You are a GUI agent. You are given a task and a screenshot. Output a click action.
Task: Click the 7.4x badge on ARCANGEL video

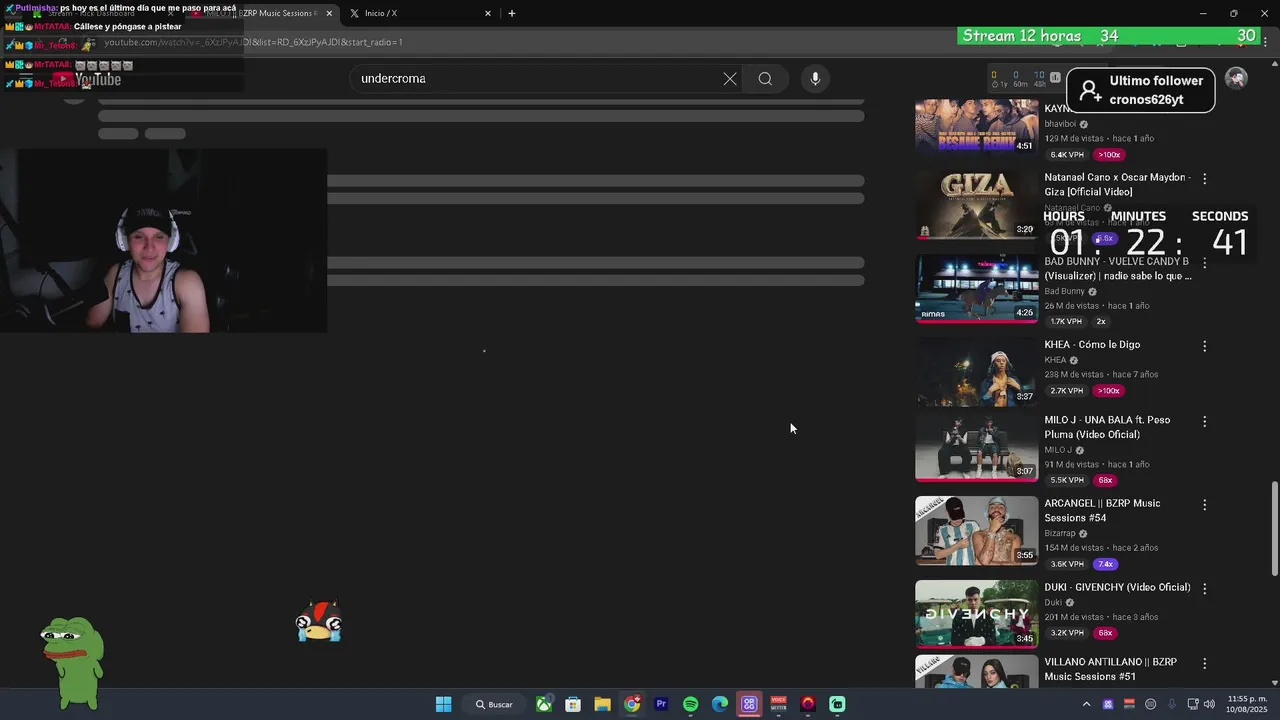(x=1105, y=564)
